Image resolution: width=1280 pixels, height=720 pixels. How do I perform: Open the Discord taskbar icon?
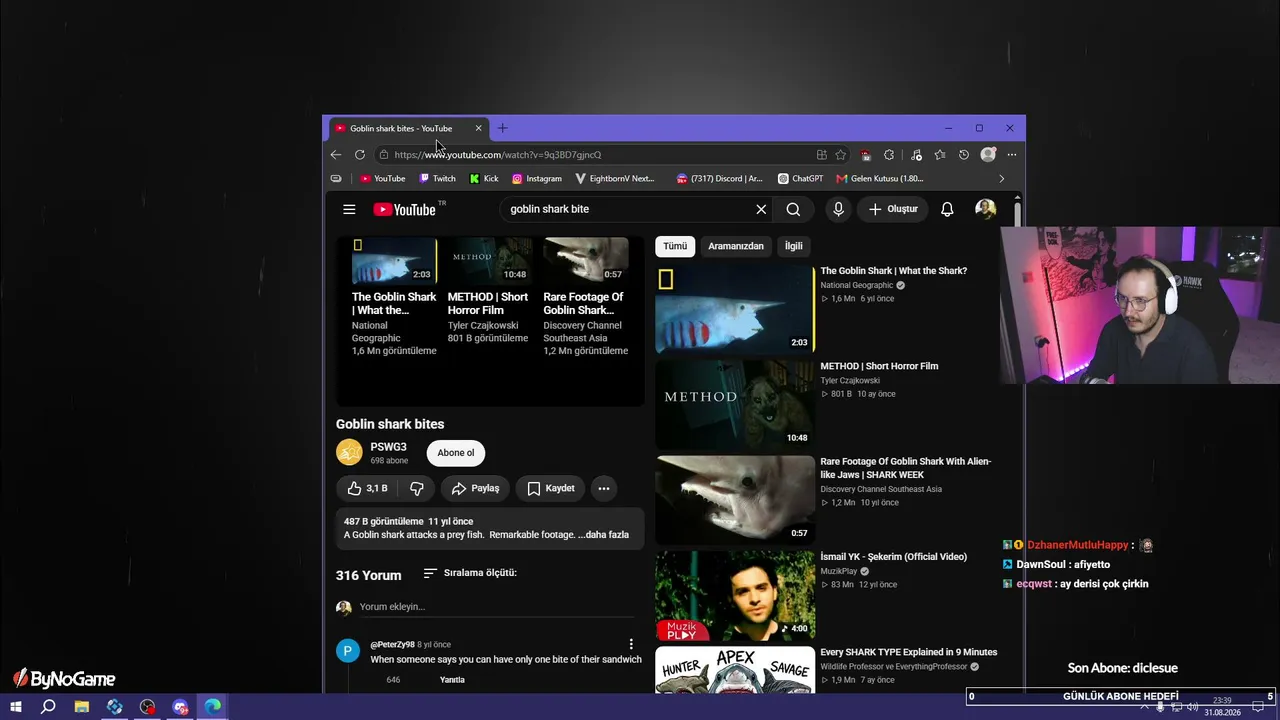[181, 707]
